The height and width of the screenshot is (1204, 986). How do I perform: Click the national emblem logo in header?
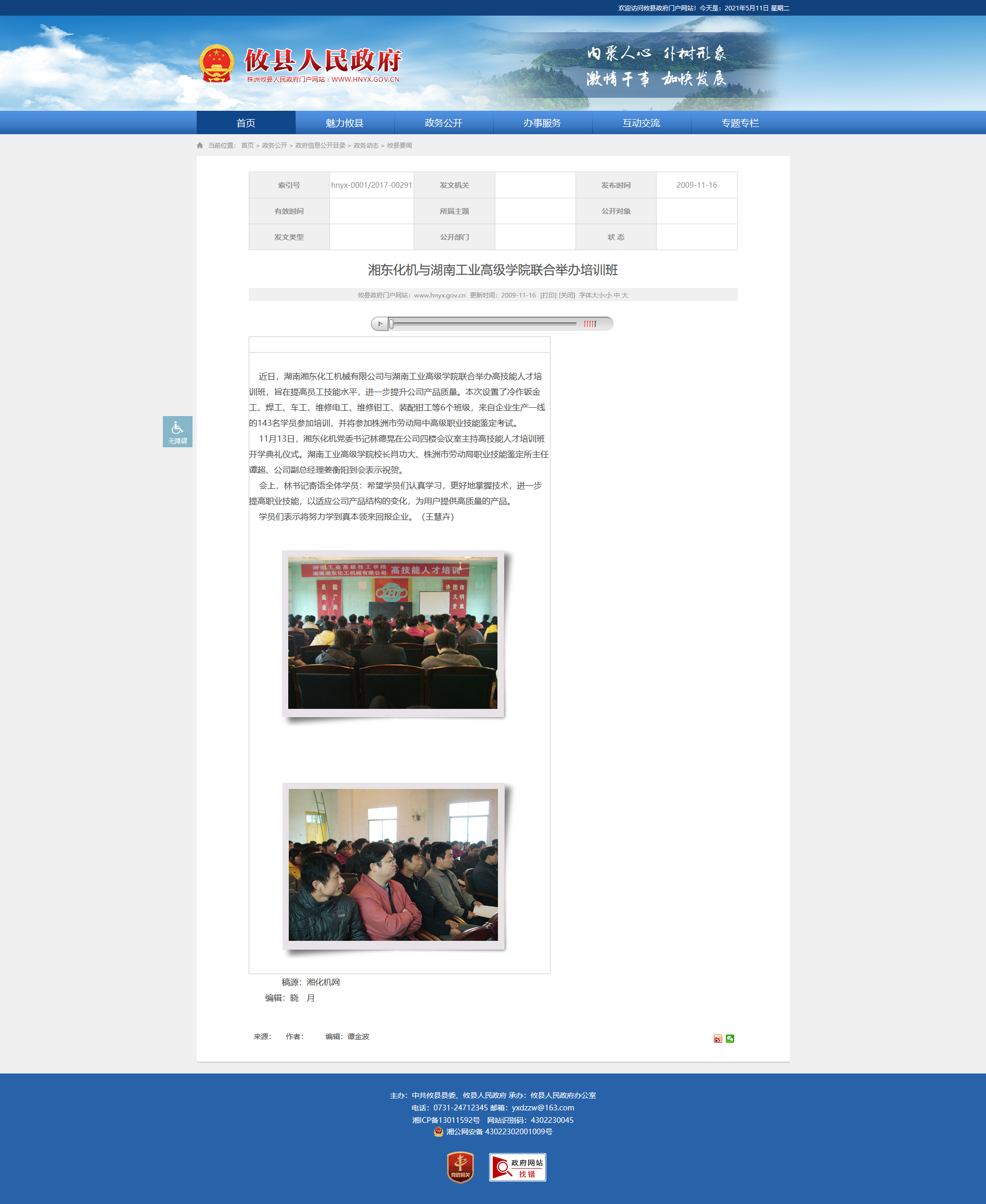216,63
